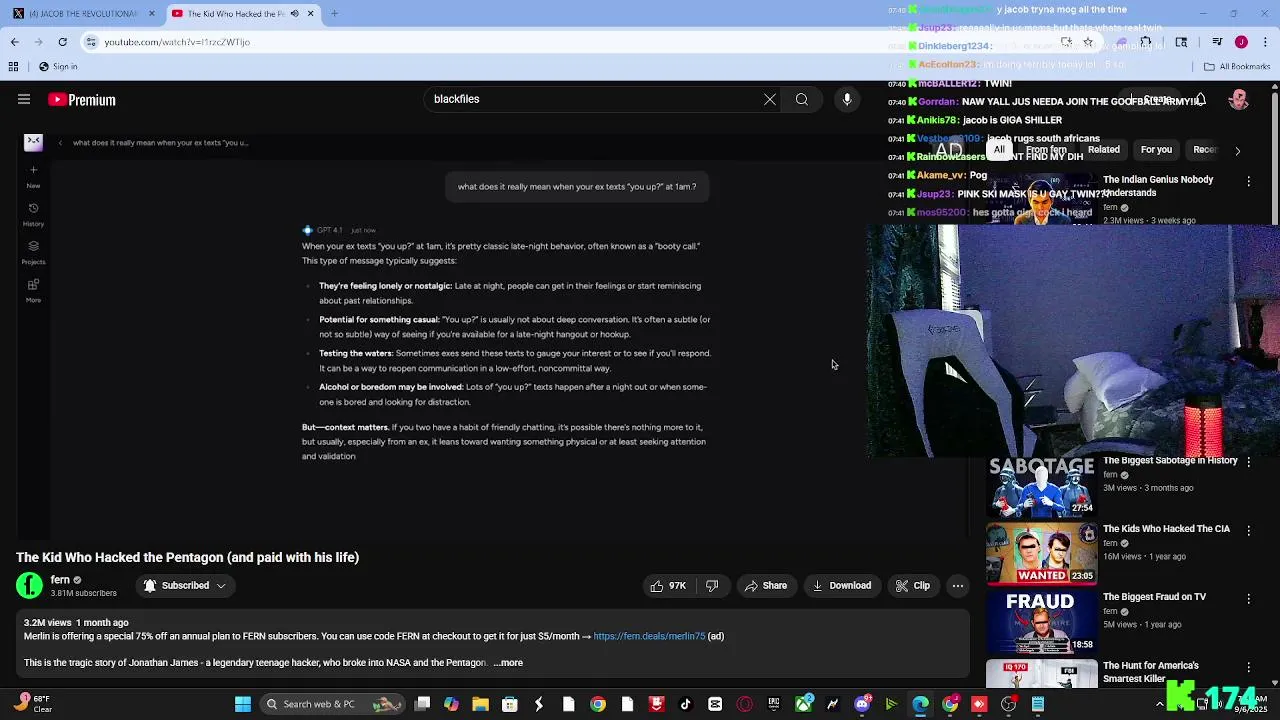The height and width of the screenshot is (720, 1280).
Task: Open the Sign in bookmark
Action: (58, 66)
